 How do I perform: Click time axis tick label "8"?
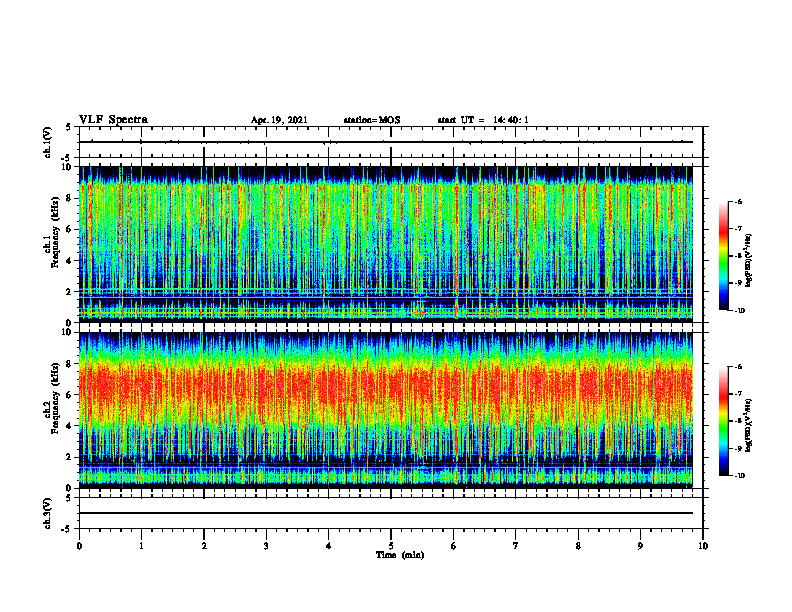(x=578, y=546)
